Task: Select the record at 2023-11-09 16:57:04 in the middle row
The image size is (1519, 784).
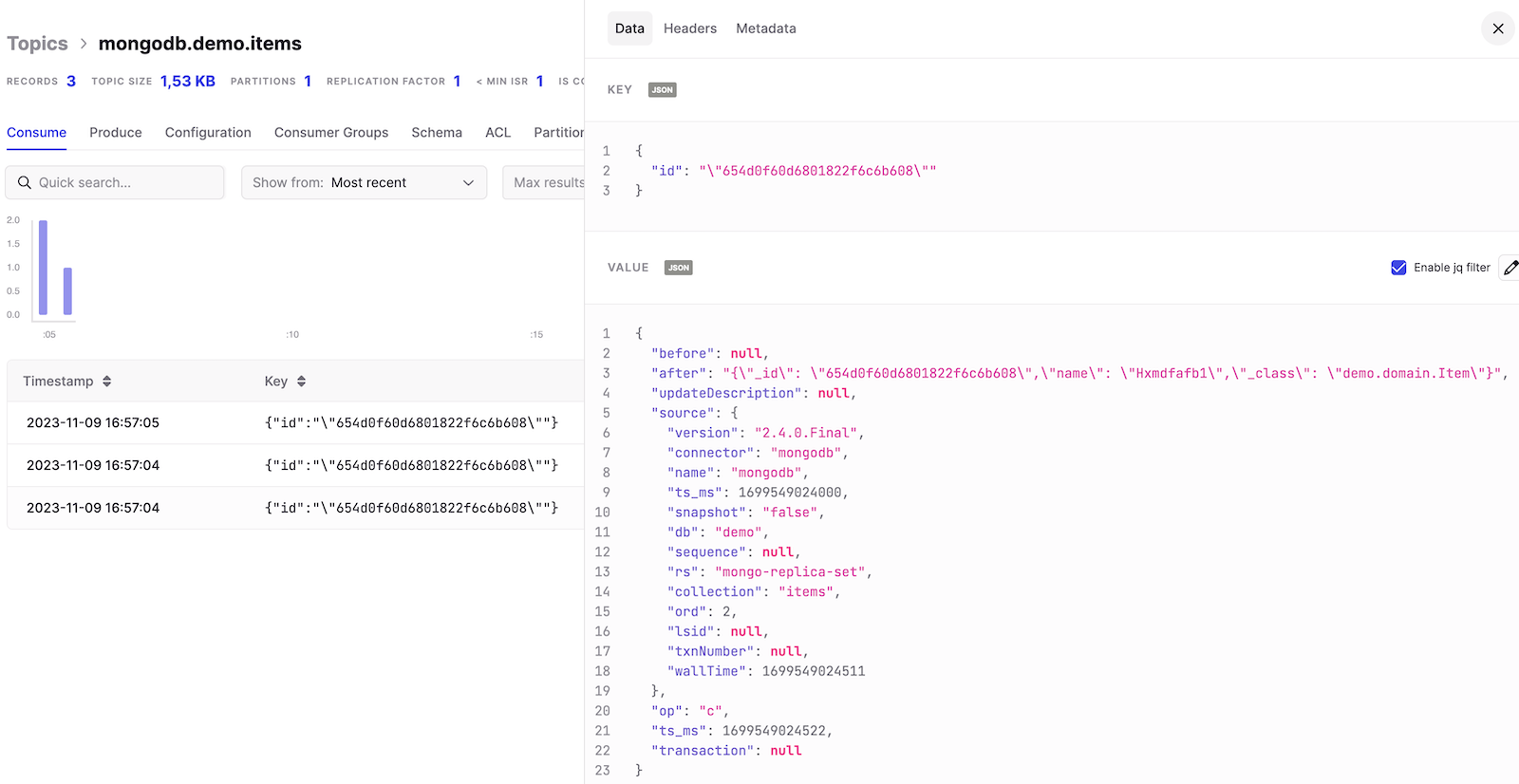Action: (x=295, y=465)
